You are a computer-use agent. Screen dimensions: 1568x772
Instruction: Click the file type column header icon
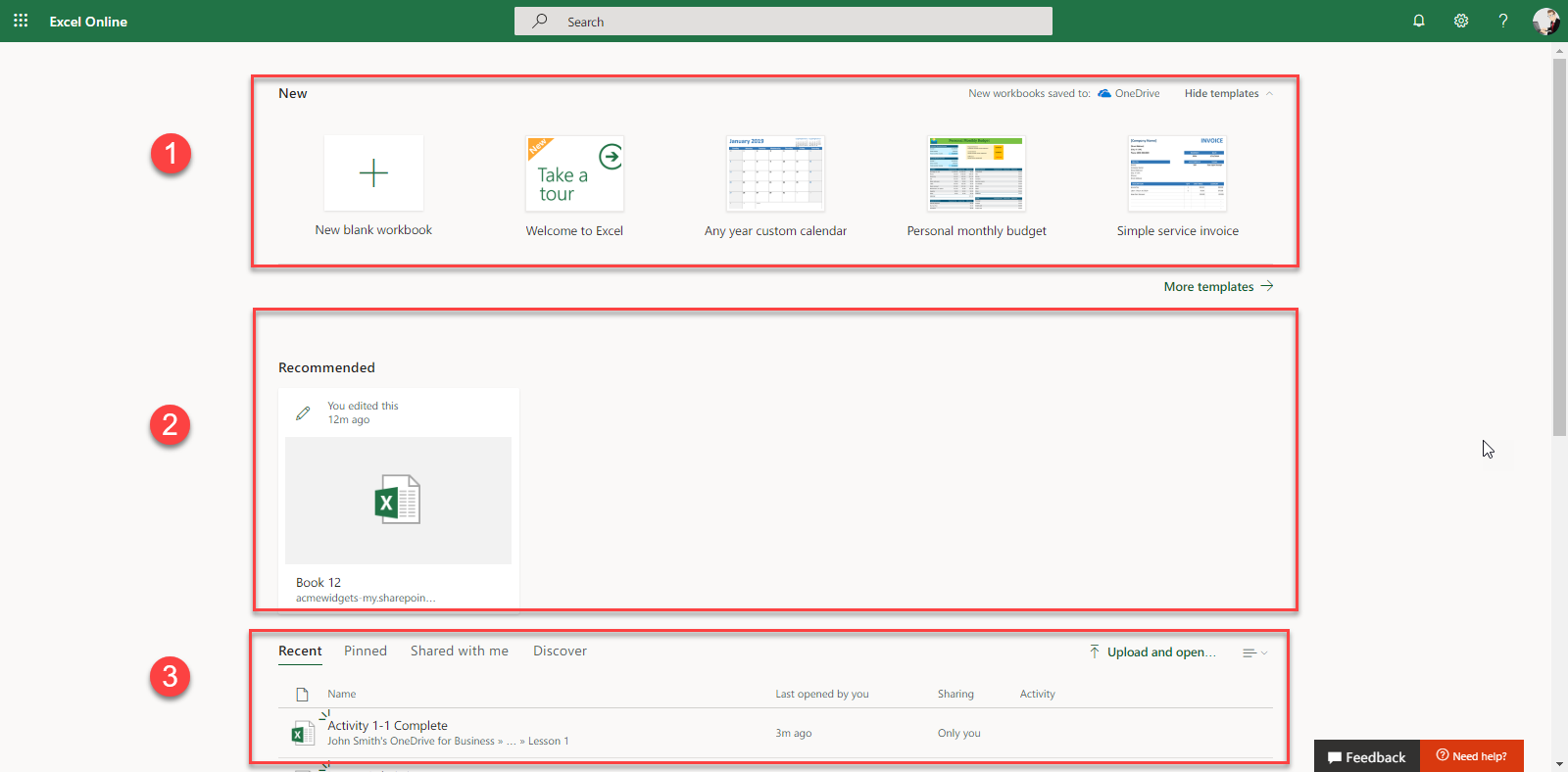302,694
